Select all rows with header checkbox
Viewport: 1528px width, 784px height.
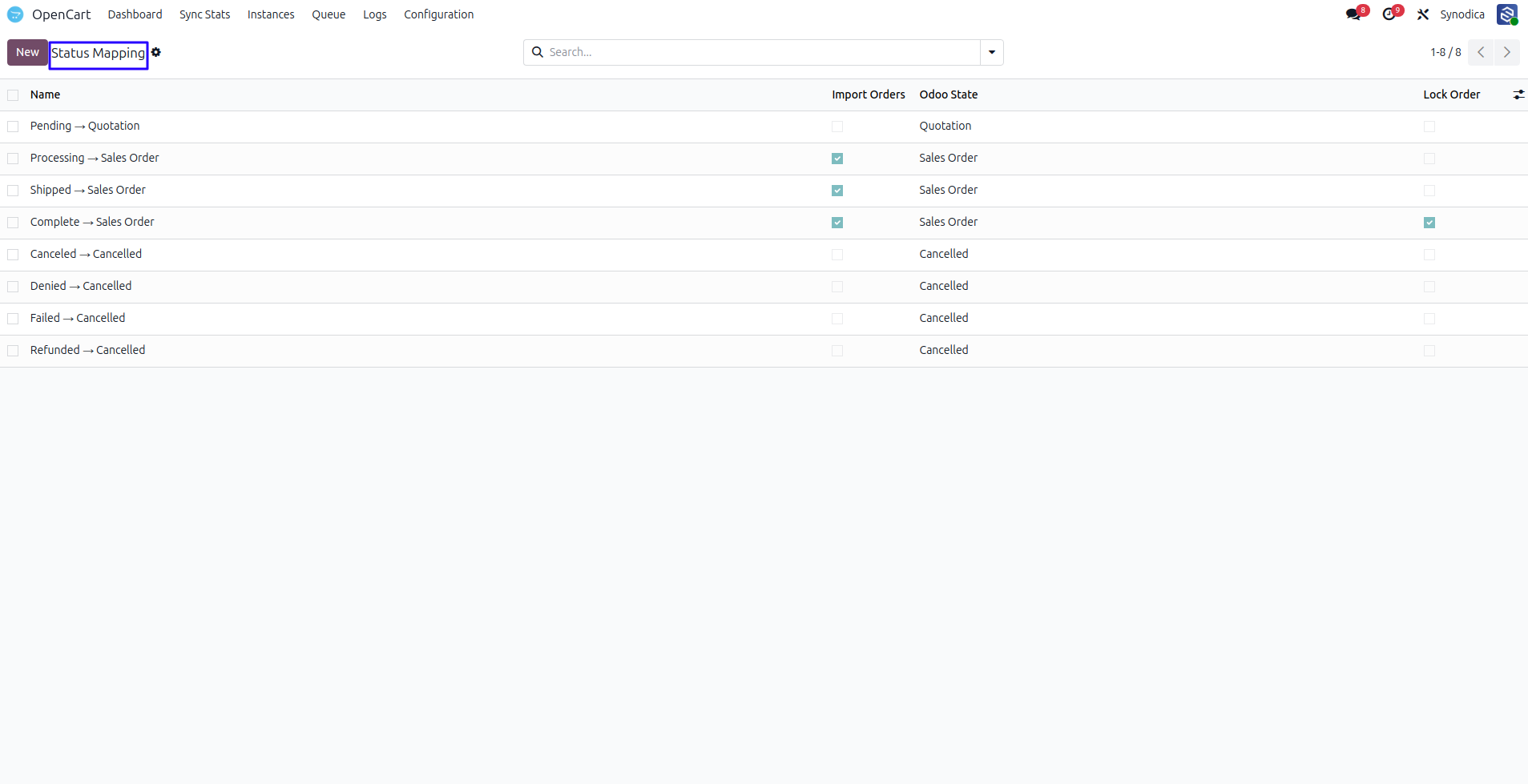click(13, 95)
